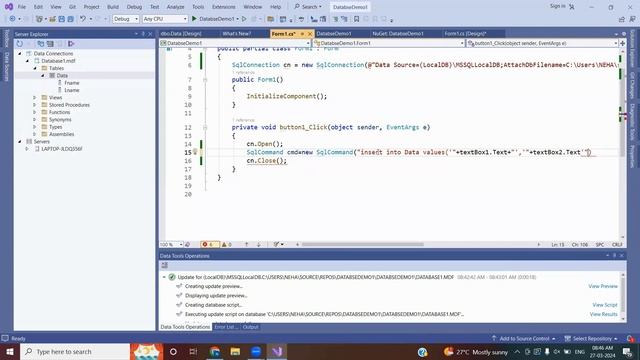The width and height of the screenshot is (640, 360).
Task: Collapse the button1_Click method outline
Action: click(x=205, y=127)
